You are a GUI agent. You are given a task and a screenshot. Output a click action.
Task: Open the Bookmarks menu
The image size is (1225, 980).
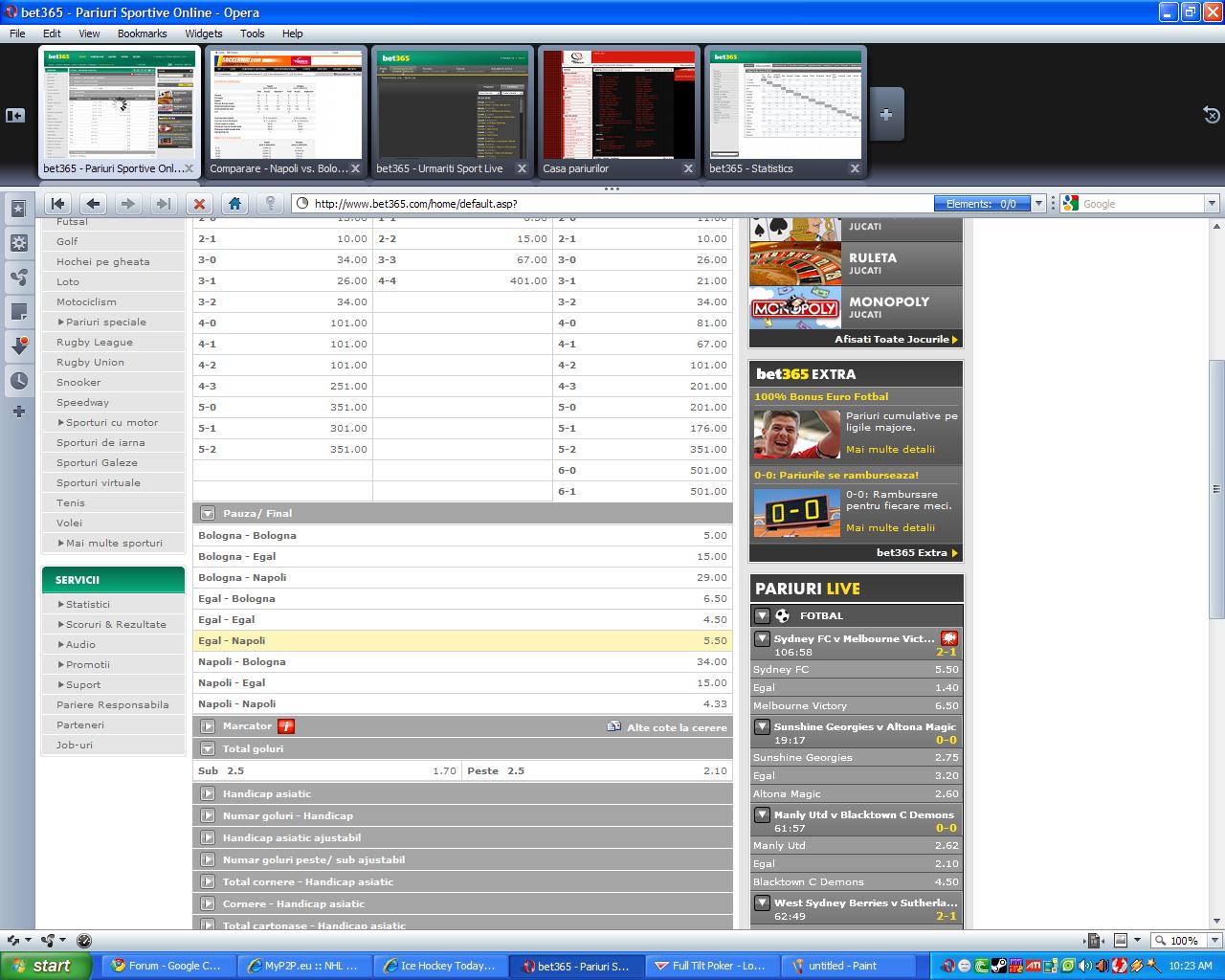coord(142,33)
